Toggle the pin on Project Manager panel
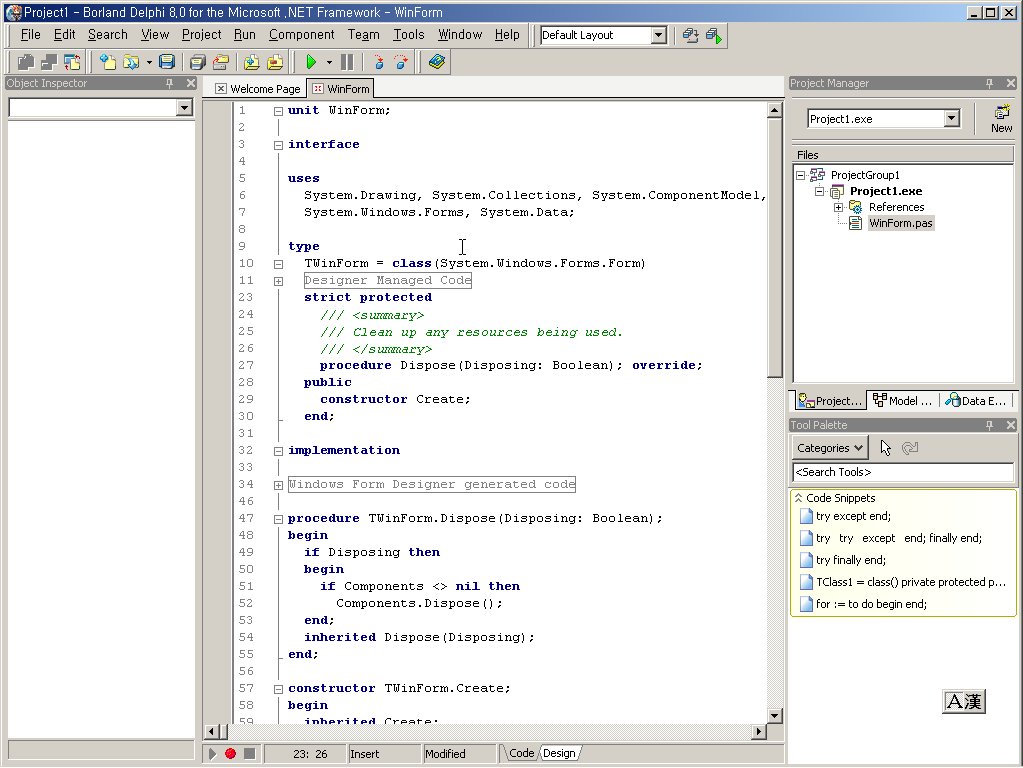Screen dimensions: 1023x768 pos(990,83)
